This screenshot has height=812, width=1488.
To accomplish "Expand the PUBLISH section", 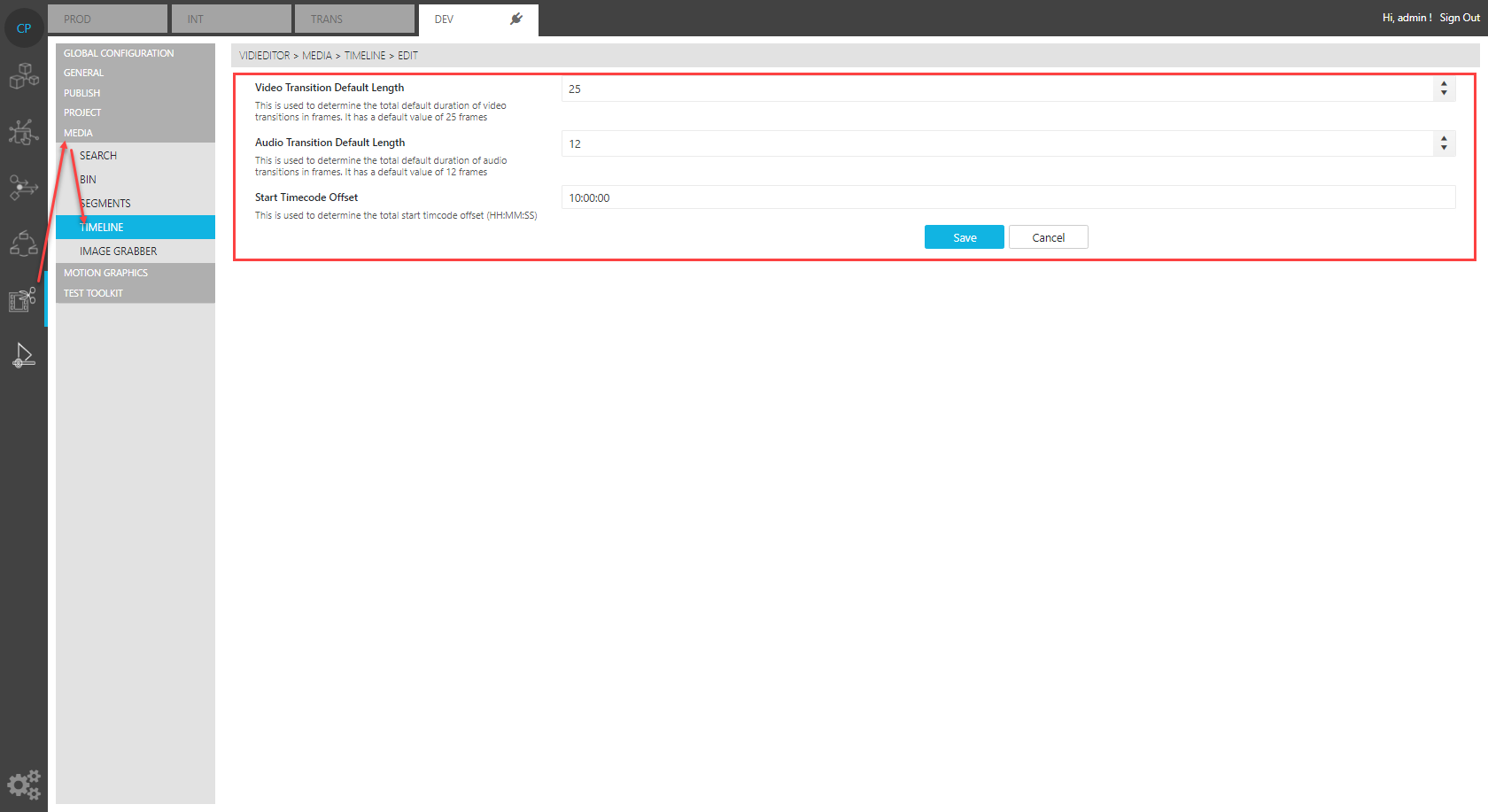I will point(82,93).
